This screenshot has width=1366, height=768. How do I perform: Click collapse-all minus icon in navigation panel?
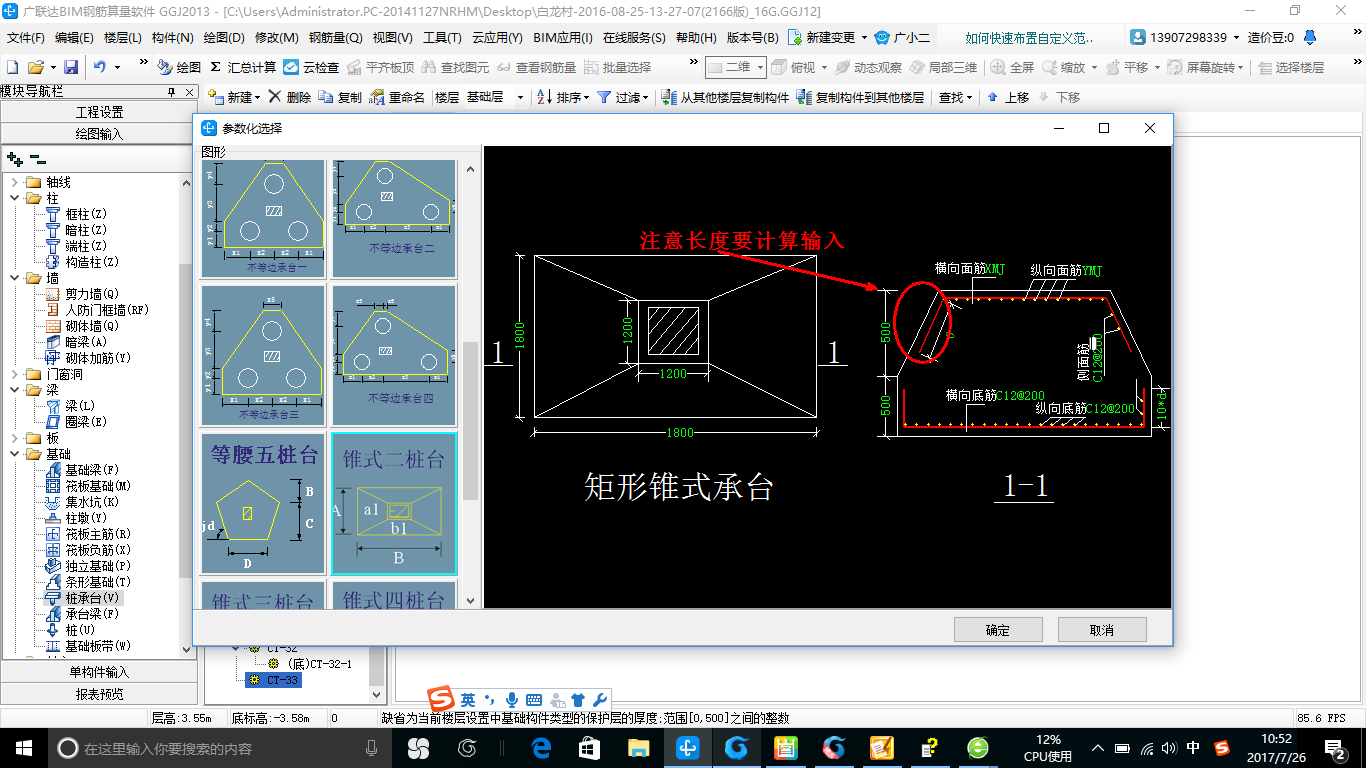[38, 158]
